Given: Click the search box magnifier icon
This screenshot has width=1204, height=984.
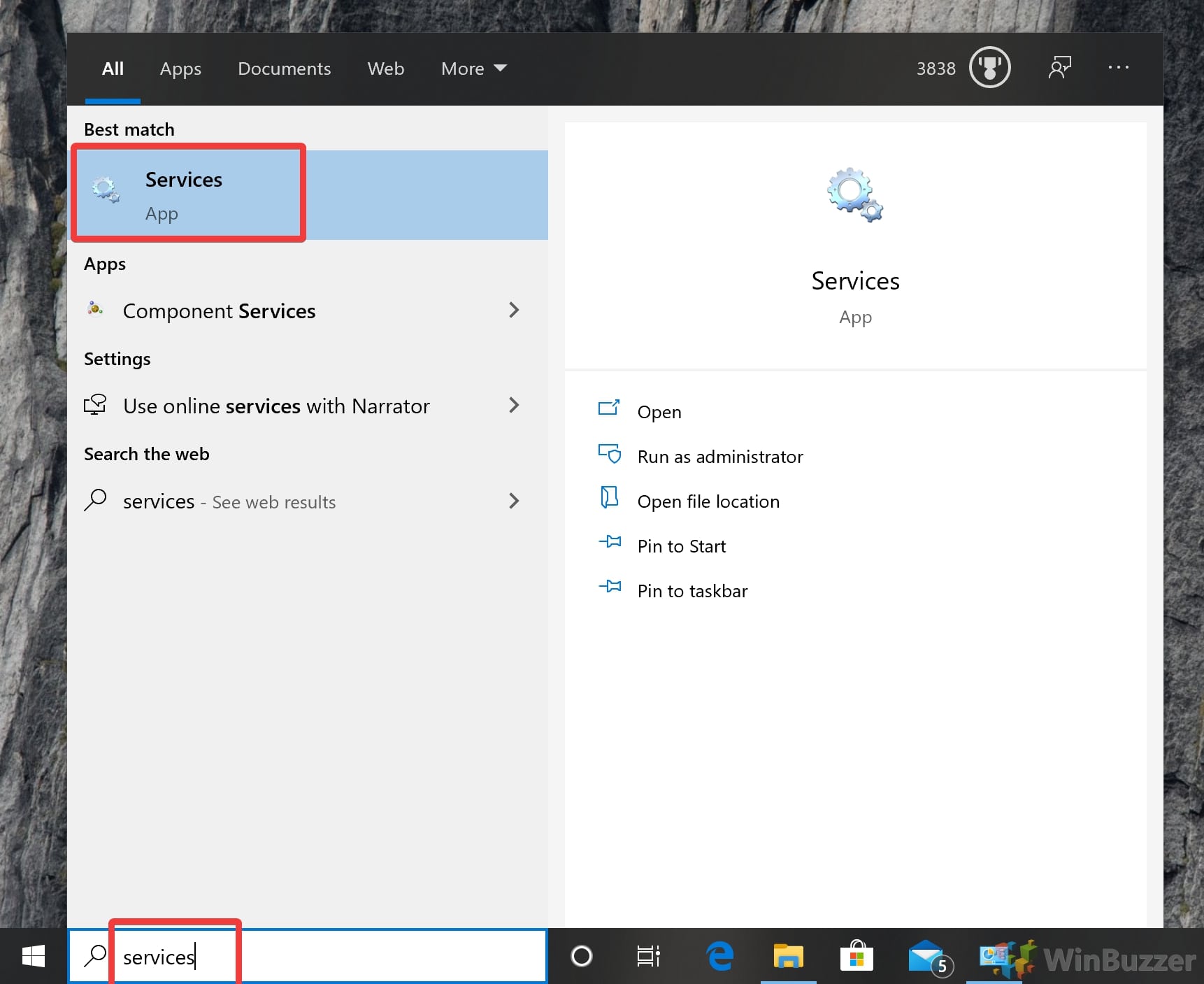Looking at the screenshot, I should (x=95, y=955).
